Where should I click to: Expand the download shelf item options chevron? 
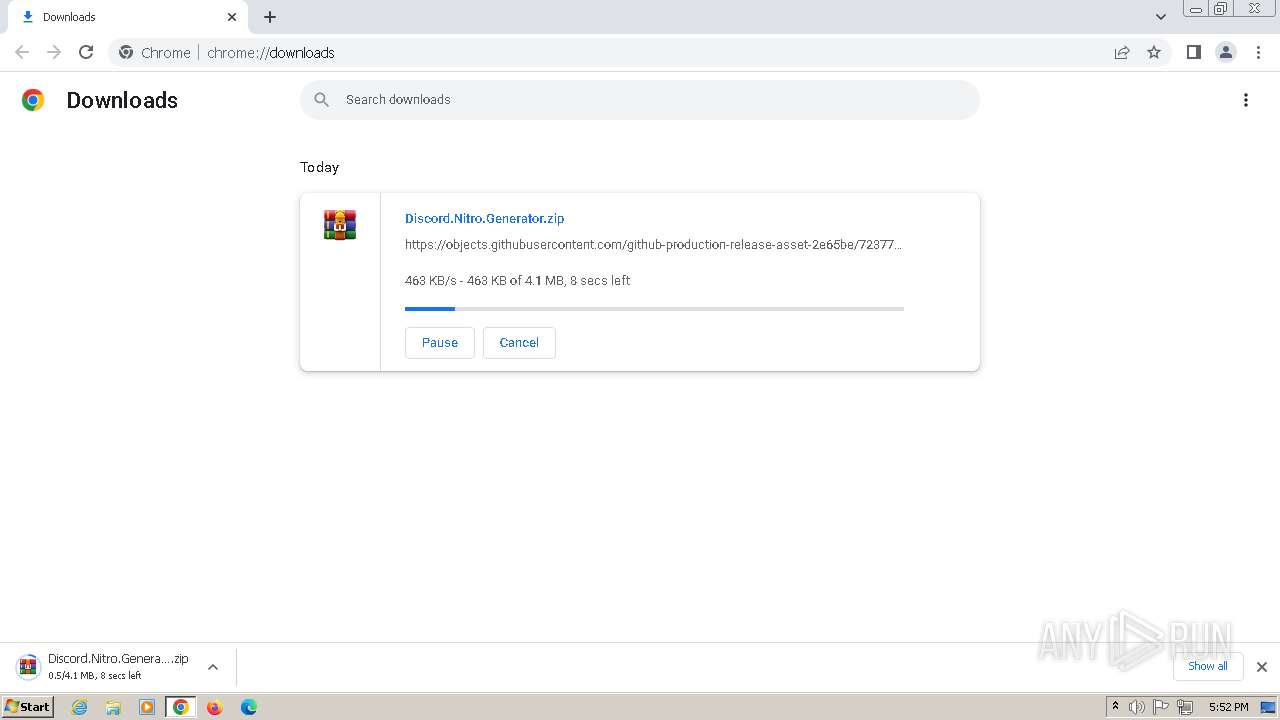coord(213,667)
